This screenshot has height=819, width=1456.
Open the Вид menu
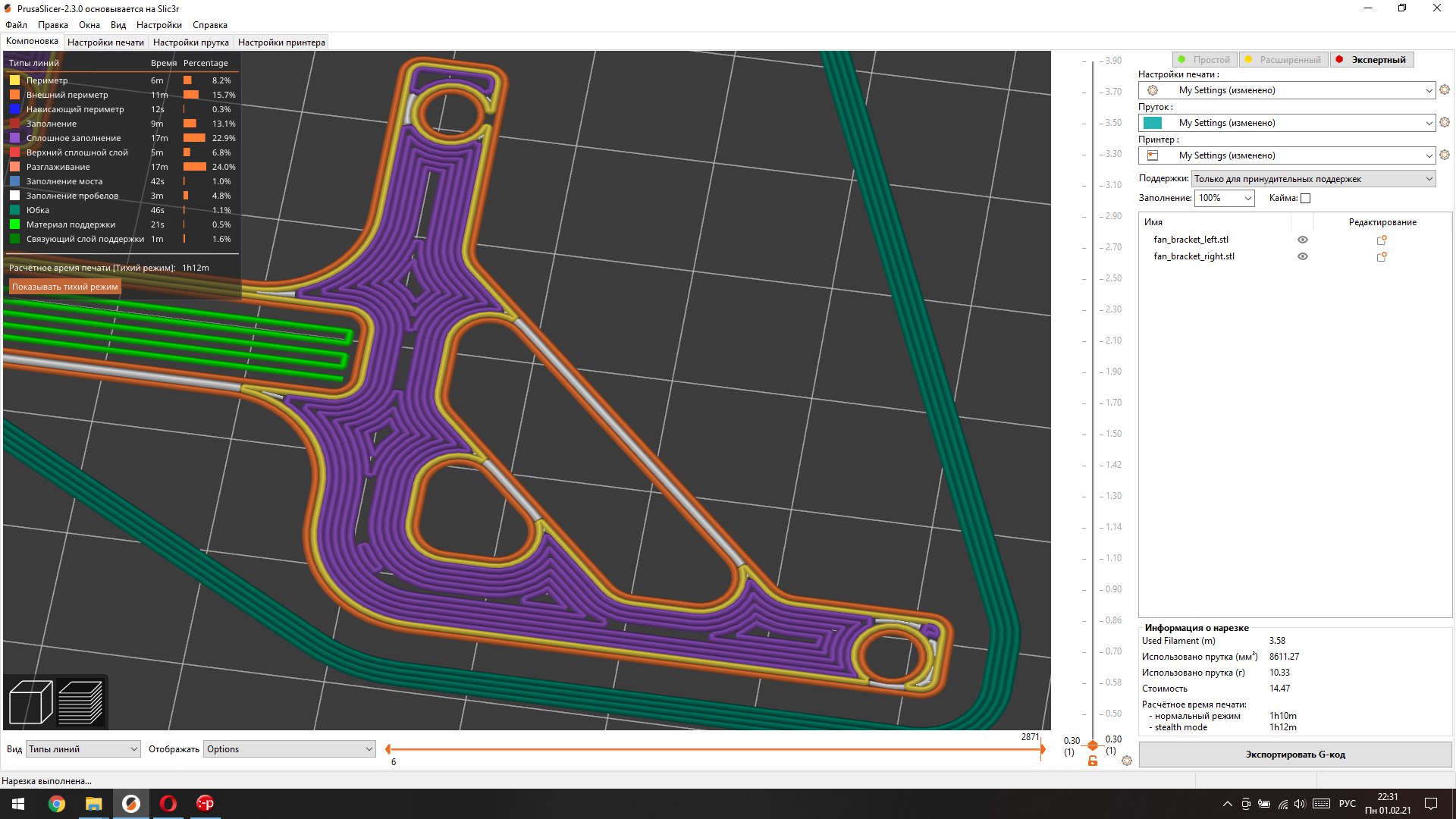[x=118, y=25]
